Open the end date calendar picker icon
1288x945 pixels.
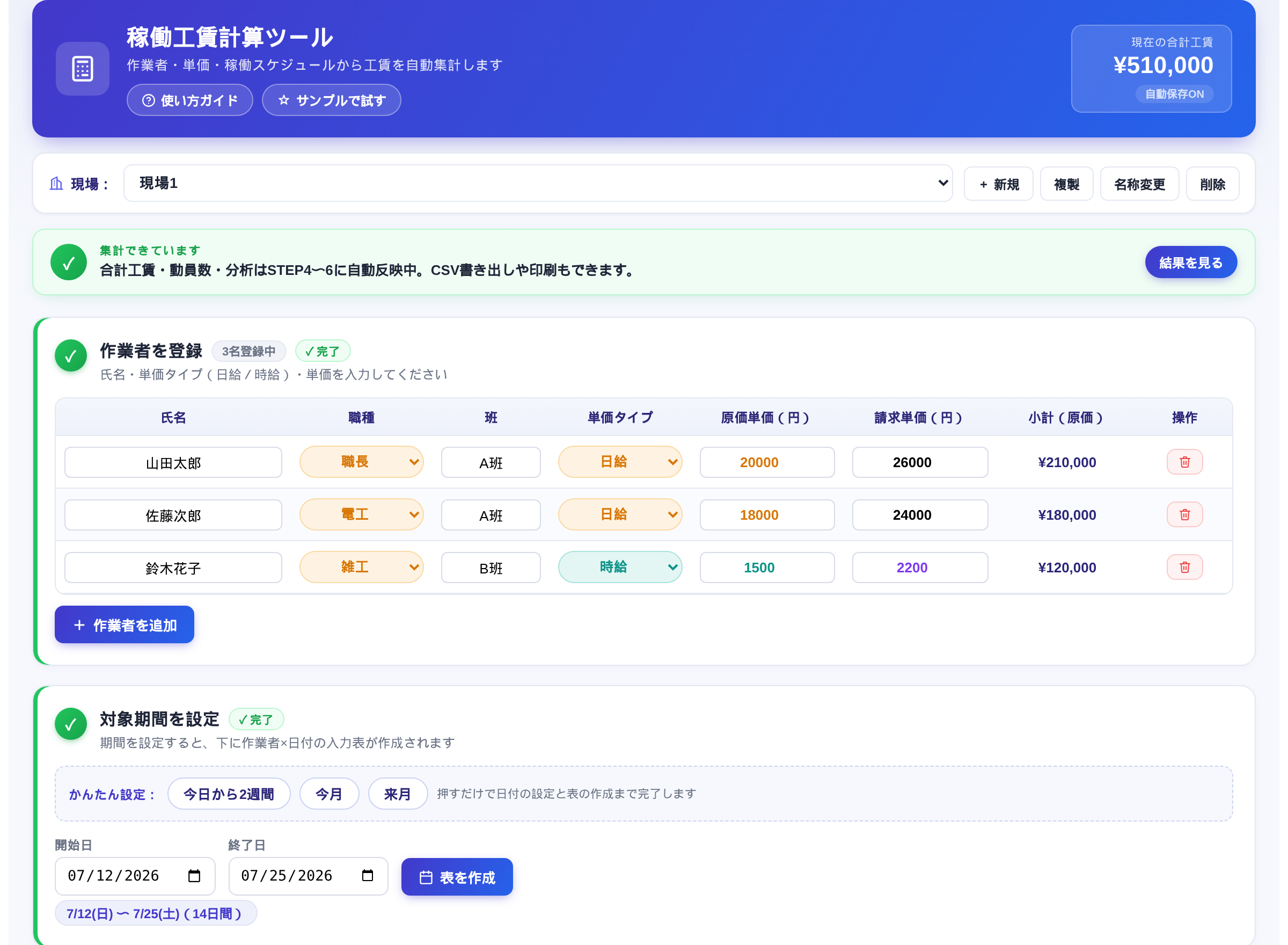point(368,876)
